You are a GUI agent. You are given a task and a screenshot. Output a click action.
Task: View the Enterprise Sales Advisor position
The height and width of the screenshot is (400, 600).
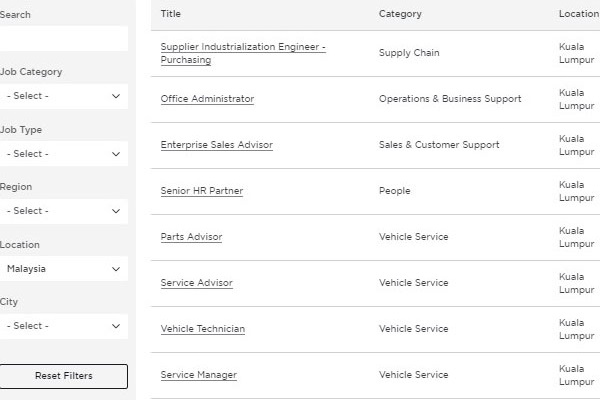pos(216,145)
